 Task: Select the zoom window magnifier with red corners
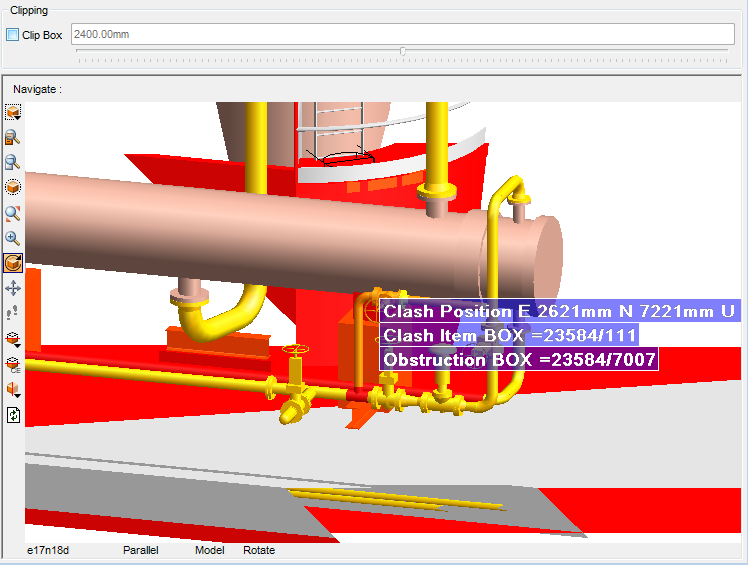13,213
